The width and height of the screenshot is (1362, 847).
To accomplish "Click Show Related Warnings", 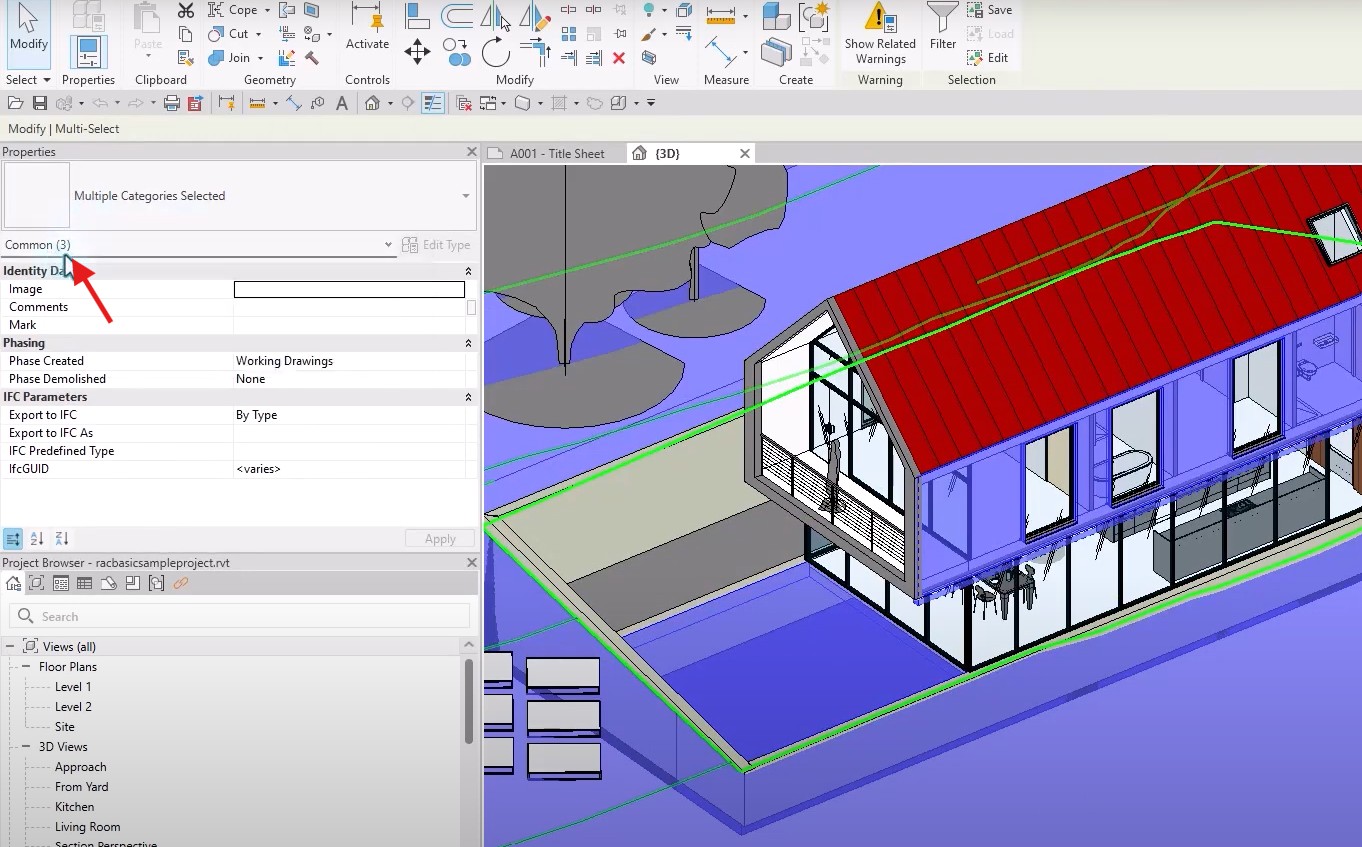I will click(x=879, y=34).
